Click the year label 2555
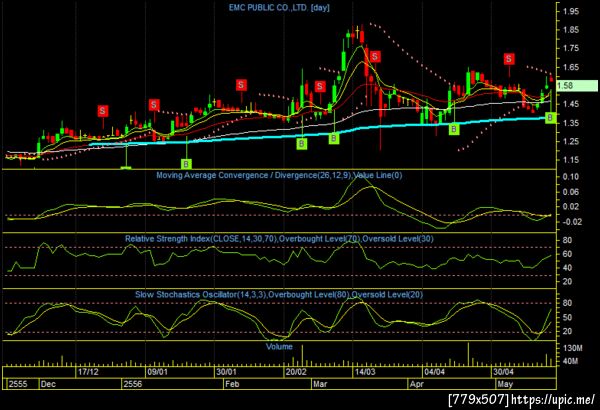Screen dimensions: 600x410 pos(18,384)
